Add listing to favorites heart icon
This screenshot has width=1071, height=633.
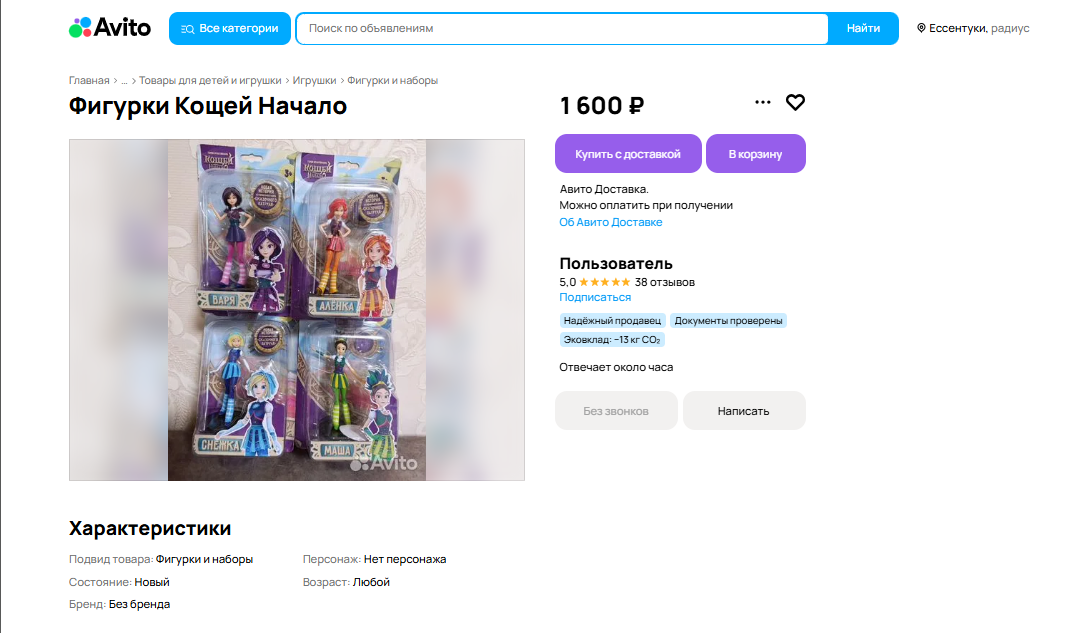click(795, 102)
